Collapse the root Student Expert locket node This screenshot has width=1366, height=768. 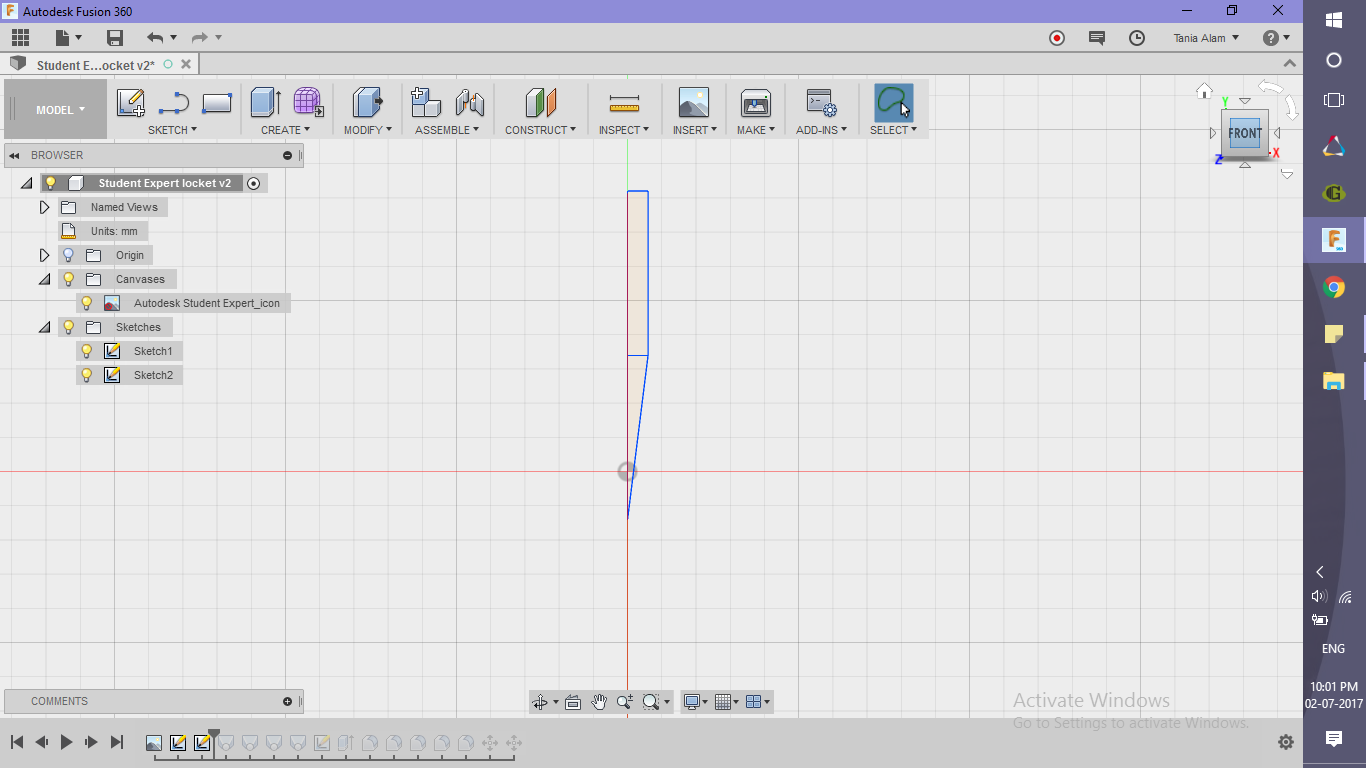pyautogui.click(x=26, y=183)
